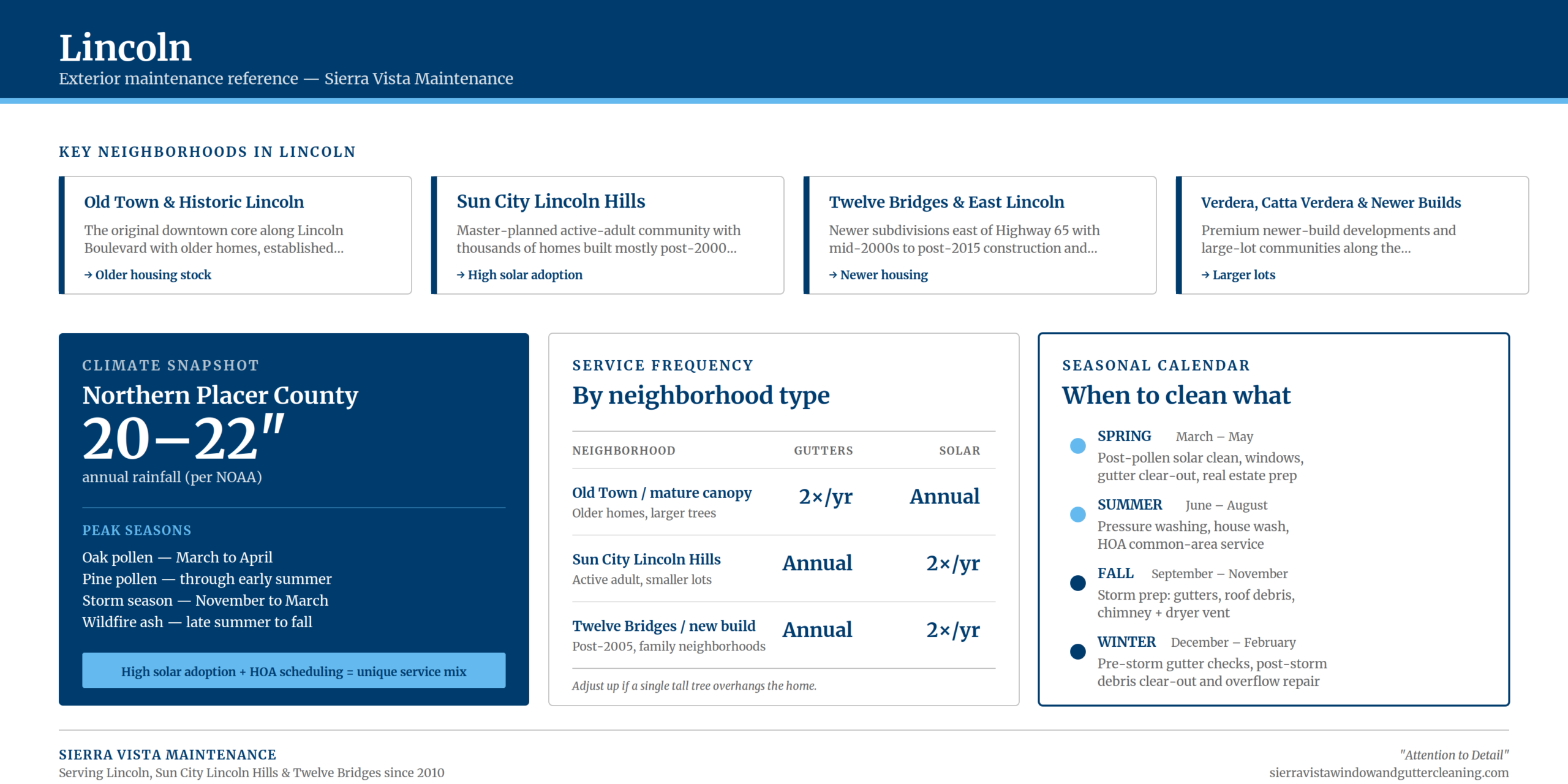Select the 'WINTER' season label
This screenshot has width=1568, height=784.
coord(1127,642)
